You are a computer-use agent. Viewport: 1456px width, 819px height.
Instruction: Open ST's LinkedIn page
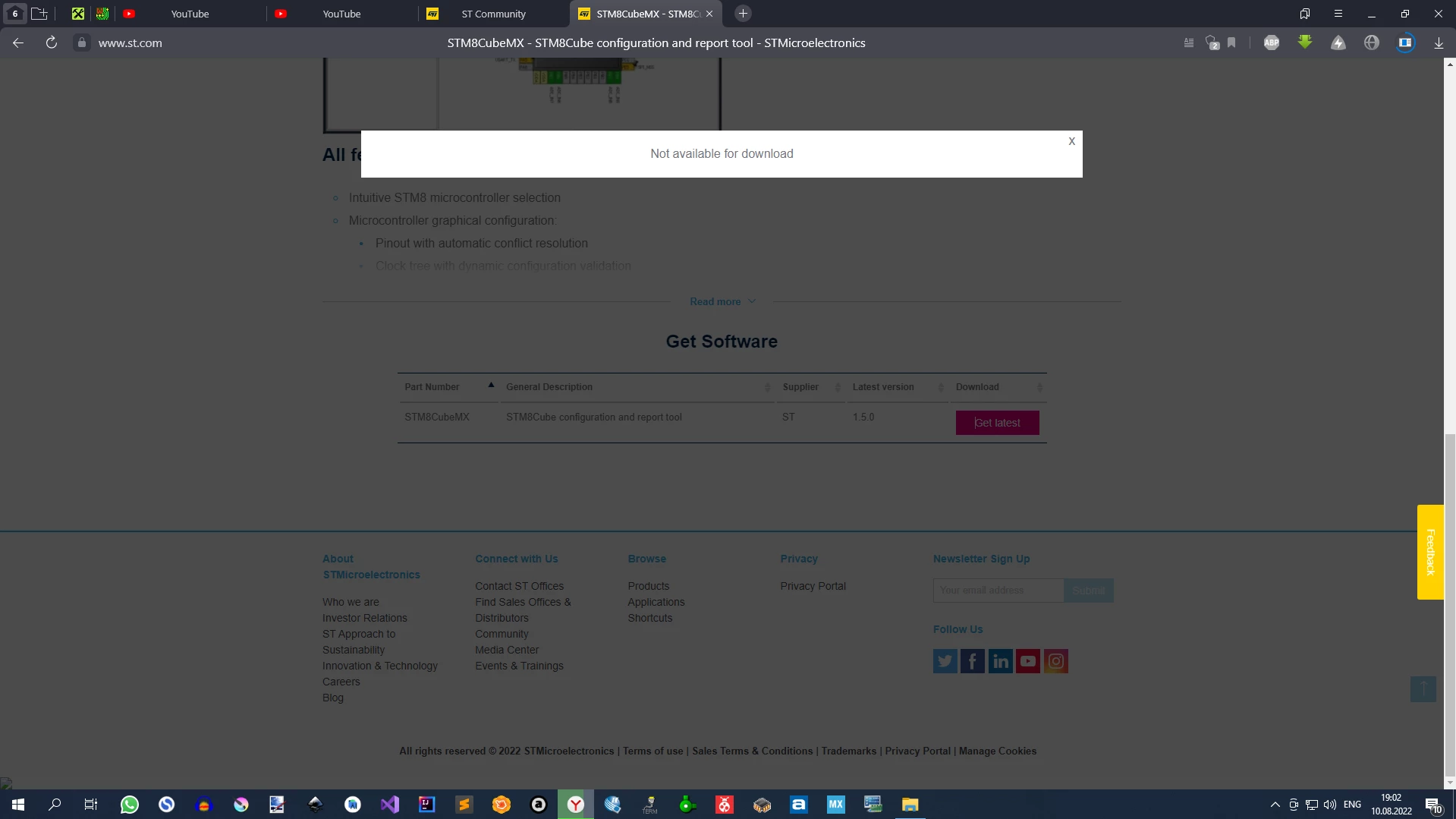1001,661
